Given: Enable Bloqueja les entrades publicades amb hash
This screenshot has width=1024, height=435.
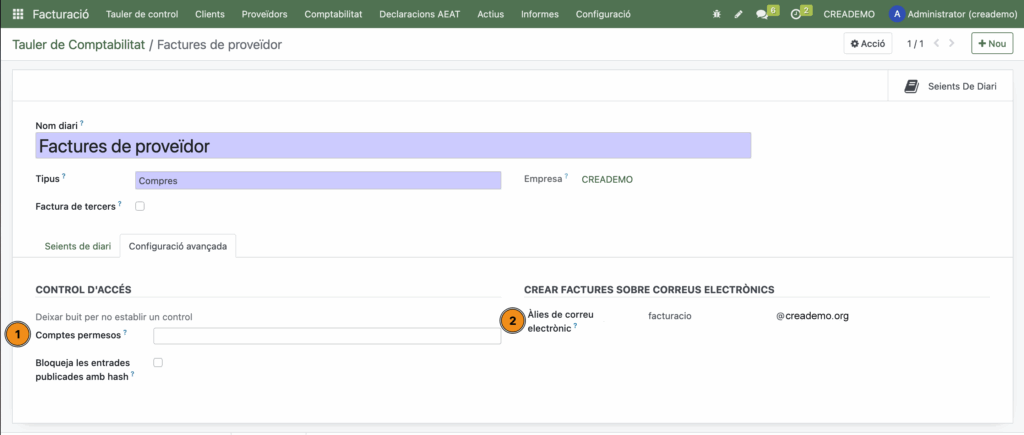Looking at the screenshot, I should click(158, 362).
